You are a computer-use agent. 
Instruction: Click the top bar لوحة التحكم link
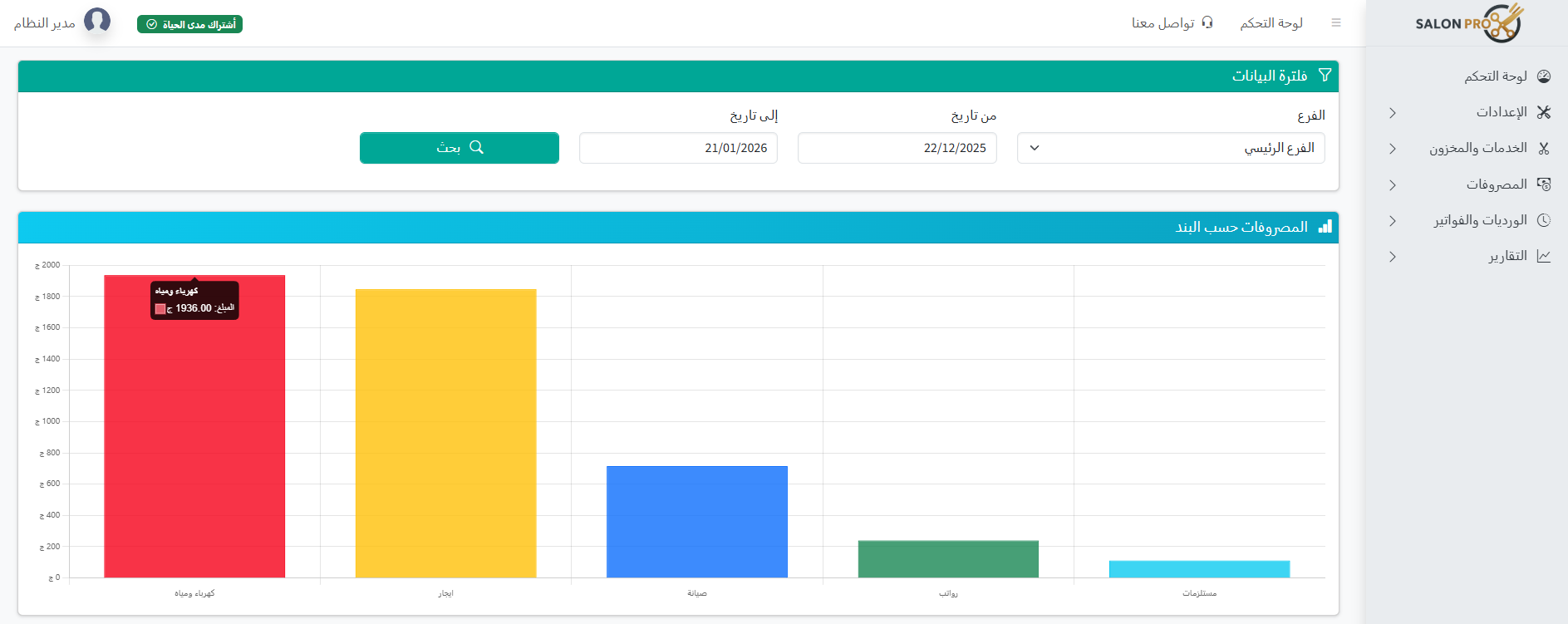click(x=1271, y=23)
